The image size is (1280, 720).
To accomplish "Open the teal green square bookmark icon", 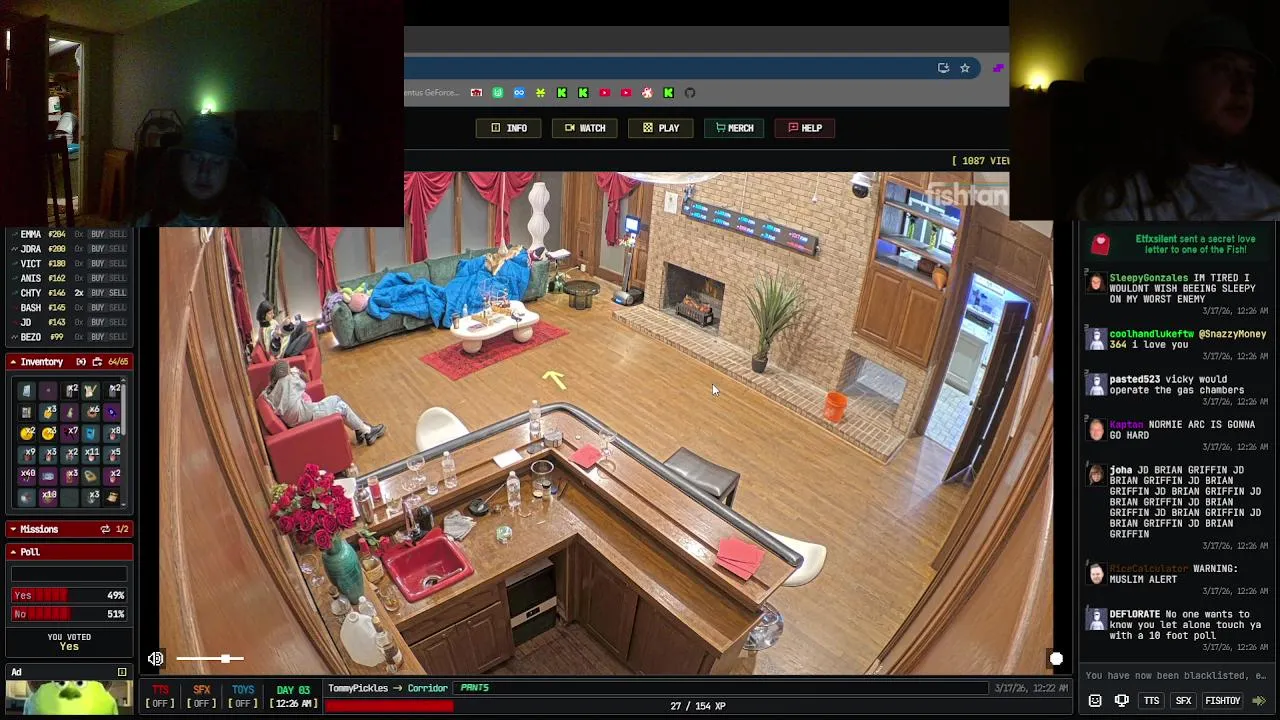I will [497, 93].
